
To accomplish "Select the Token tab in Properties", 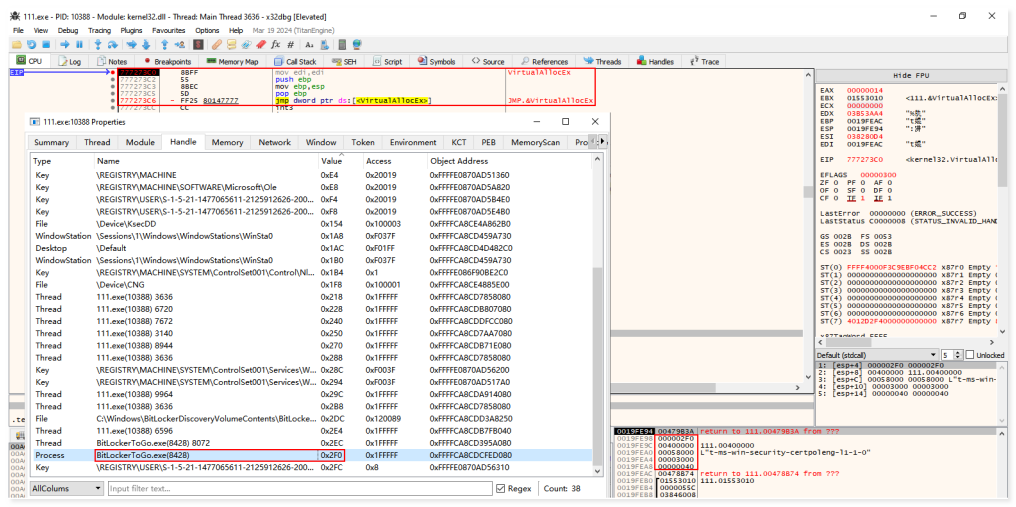I will (363, 142).
